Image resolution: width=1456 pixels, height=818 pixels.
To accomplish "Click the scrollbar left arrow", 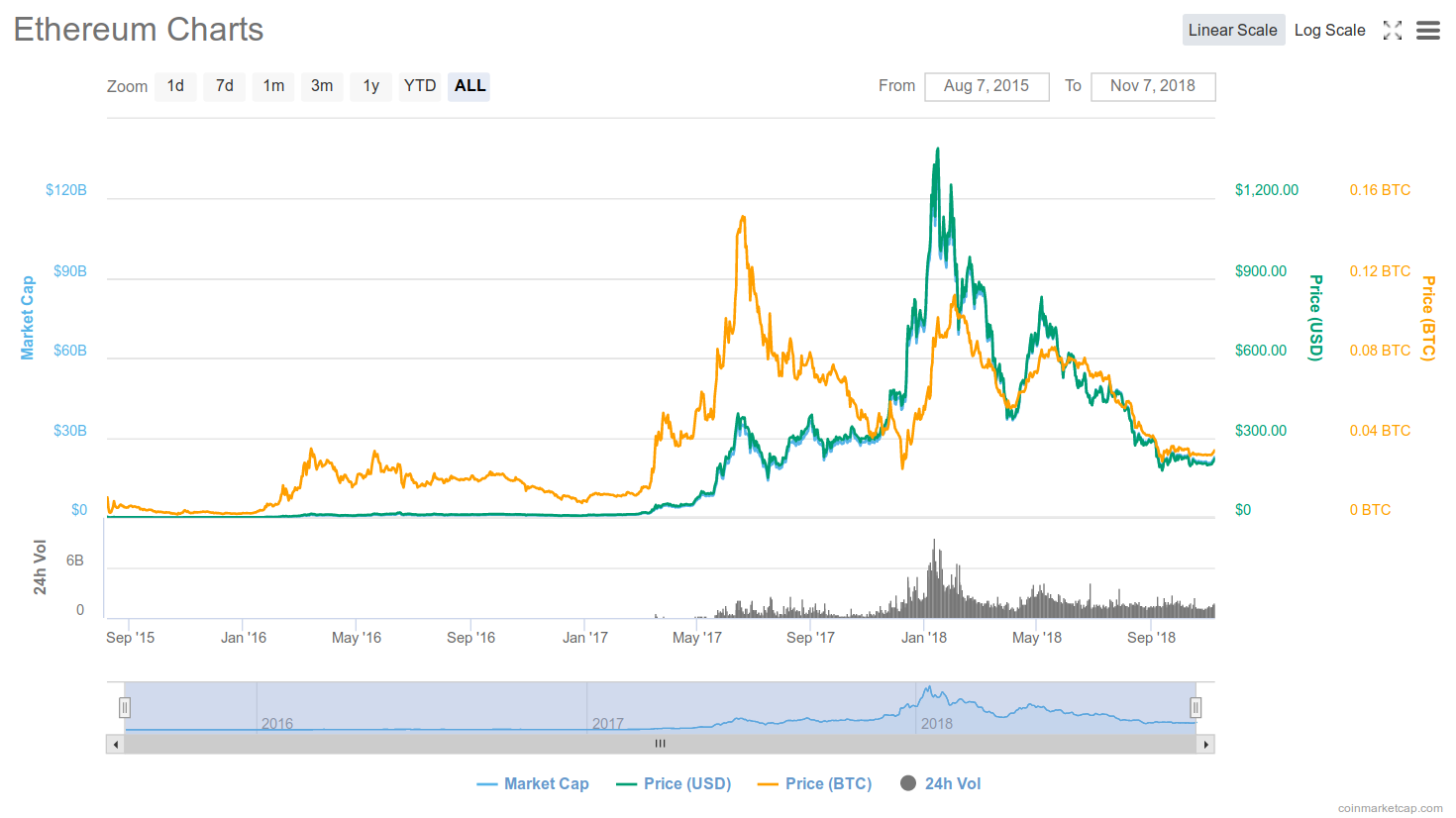I will (116, 744).
